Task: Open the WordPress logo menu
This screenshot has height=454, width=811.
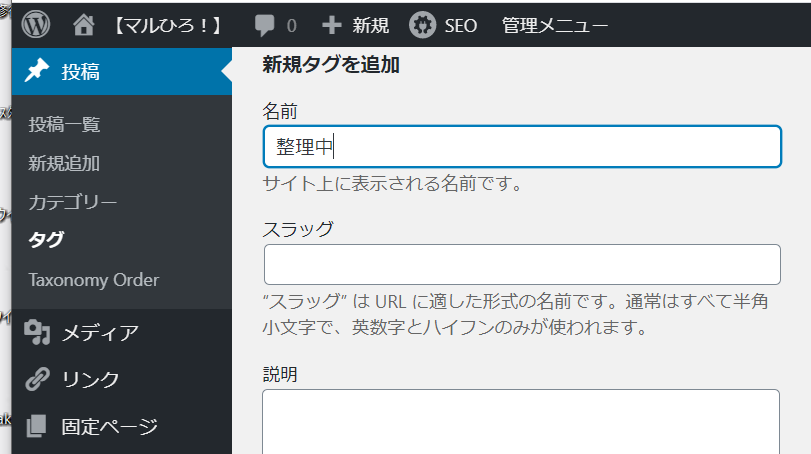Action: (x=36, y=25)
